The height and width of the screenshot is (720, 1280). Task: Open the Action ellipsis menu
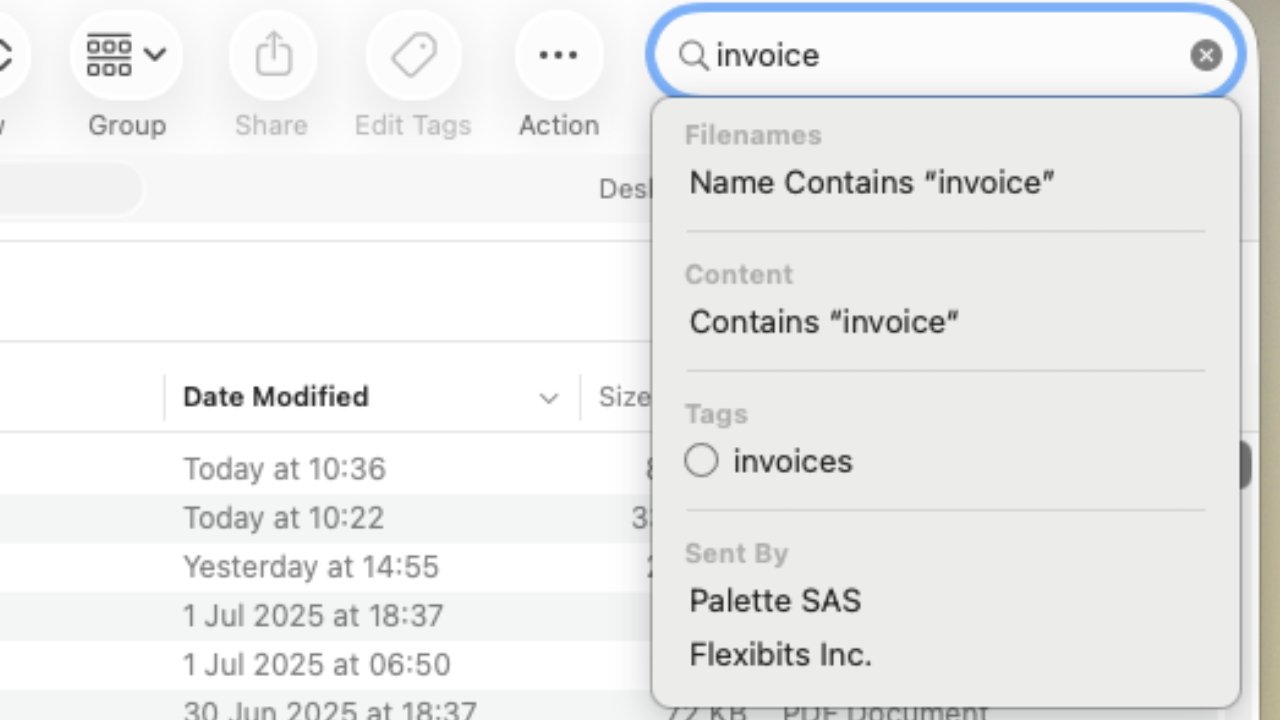[x=558, y=54]
